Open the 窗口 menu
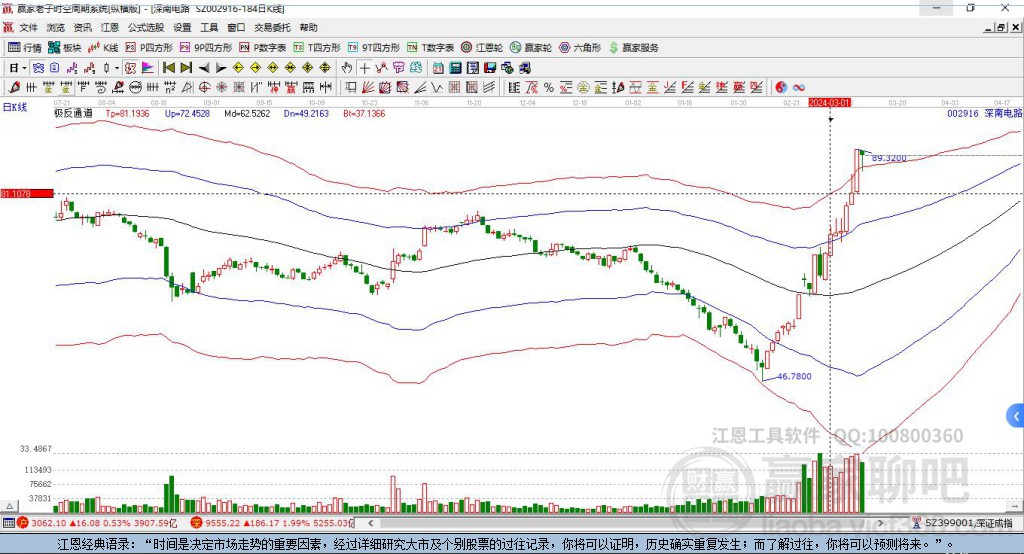Image resolution: width=1024 pixels, height=554 pixels. coord(236,27)
